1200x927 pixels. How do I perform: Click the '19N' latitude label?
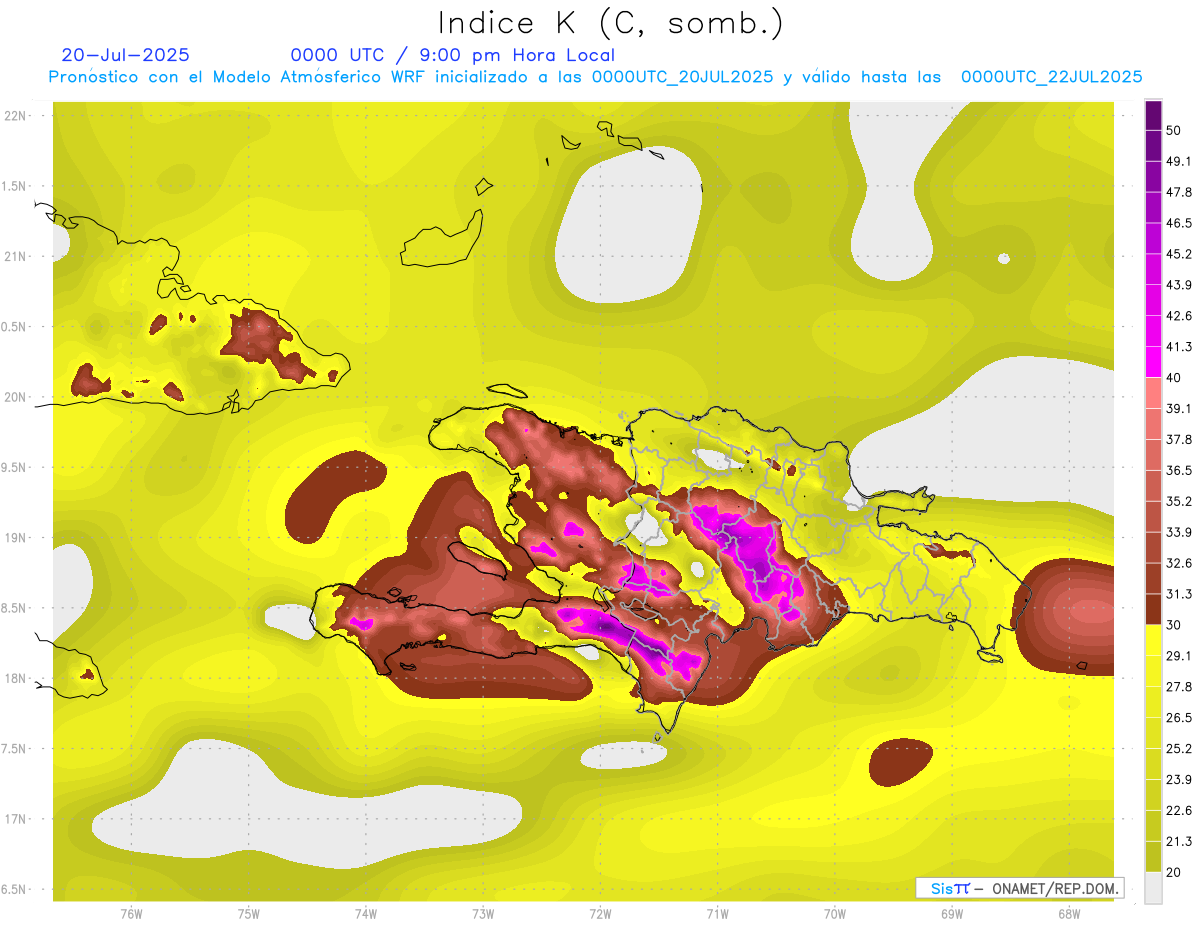pos(17,538)
